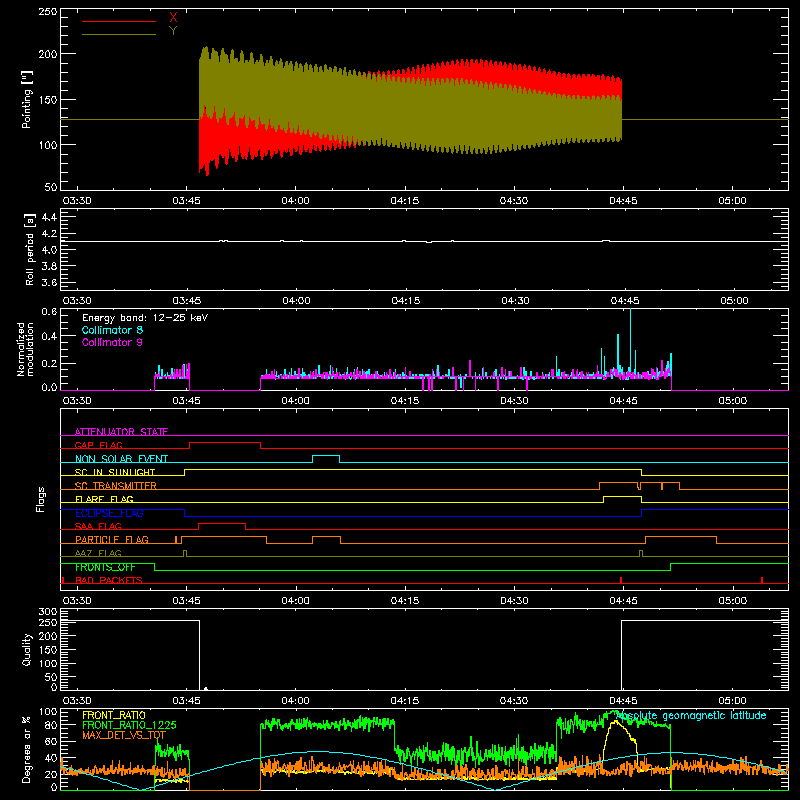Select the PARTICLE_FLAG label
This screenshot has height=800, width=800.
coord(112,539)
